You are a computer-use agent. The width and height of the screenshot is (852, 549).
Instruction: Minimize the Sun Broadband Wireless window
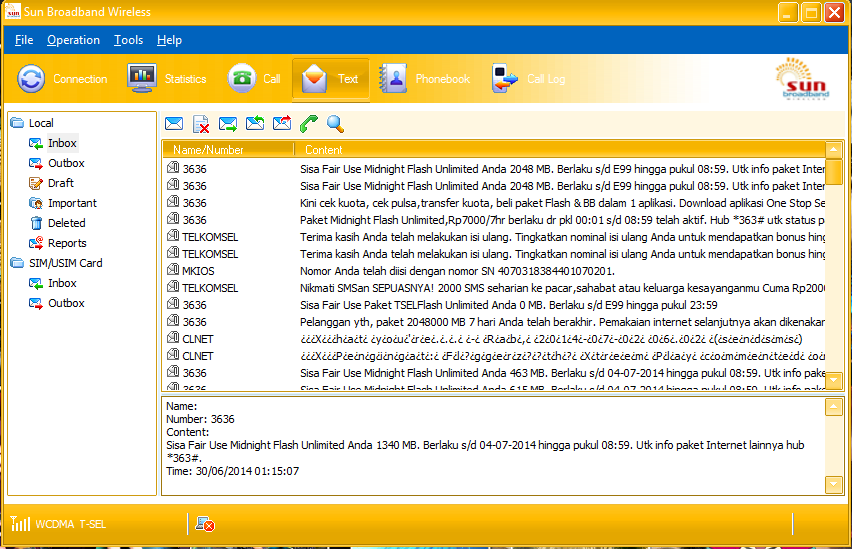tap(788, 13)
